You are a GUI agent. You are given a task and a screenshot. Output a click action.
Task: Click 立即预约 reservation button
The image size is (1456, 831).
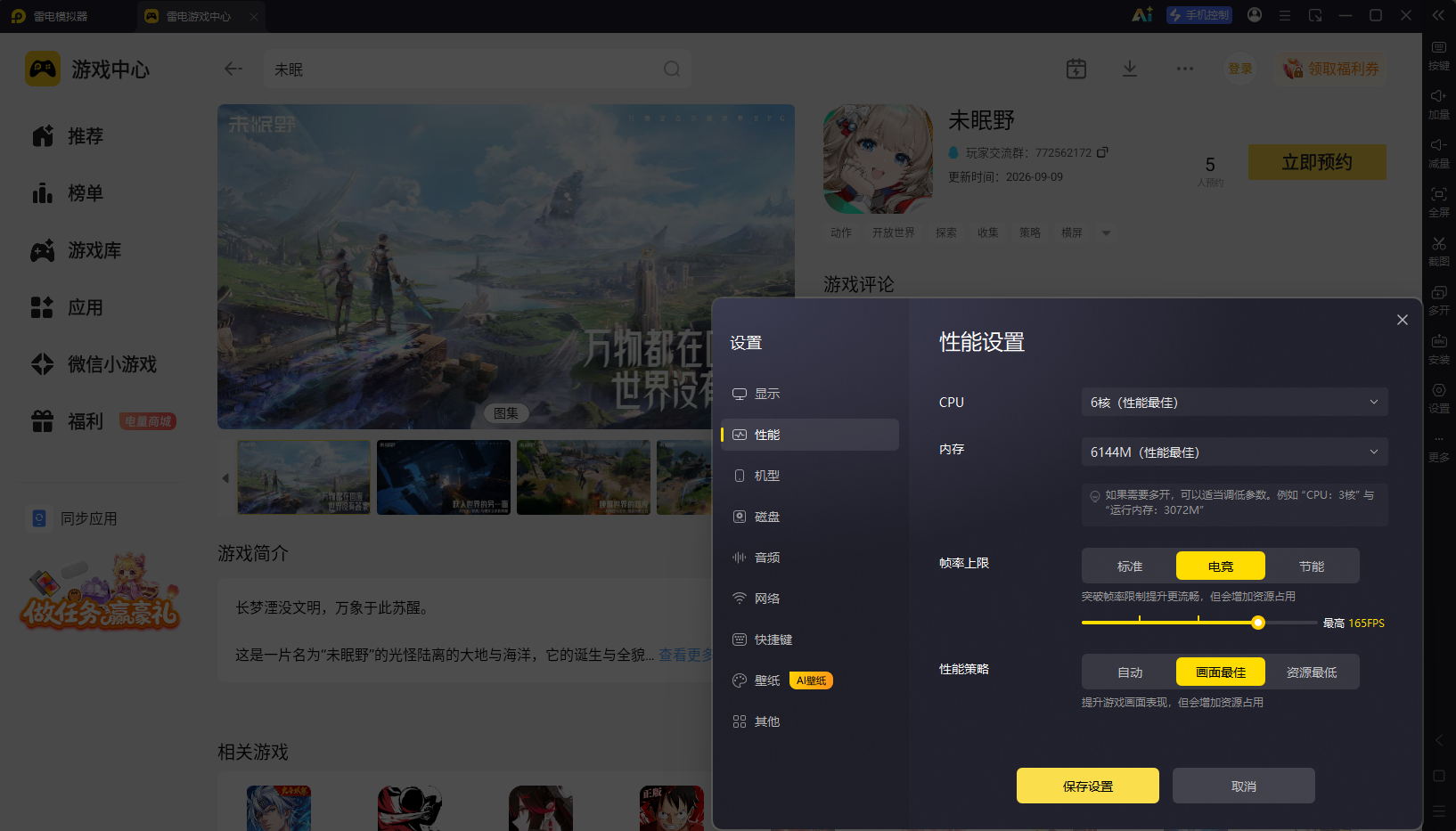coord(1317,162)
